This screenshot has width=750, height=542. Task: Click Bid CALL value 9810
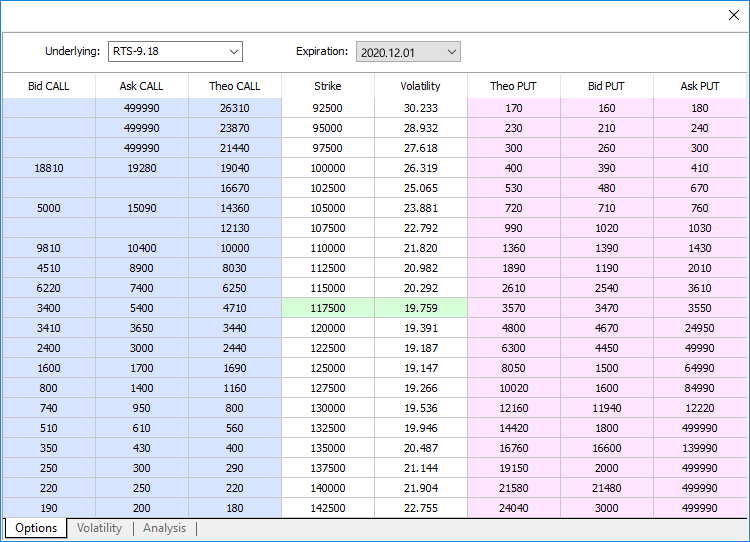pyautogui.click(x=49, y=248)
